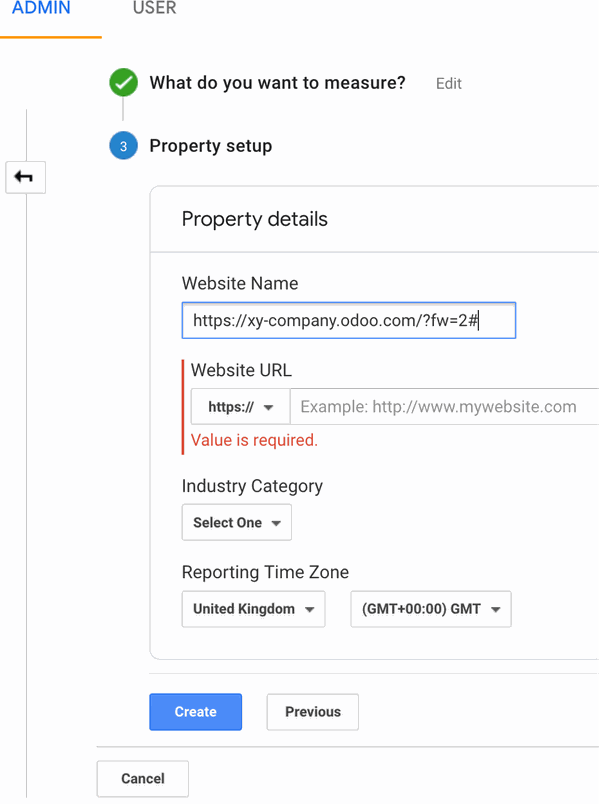Hit the Cancel button

(x=142, y=778)
